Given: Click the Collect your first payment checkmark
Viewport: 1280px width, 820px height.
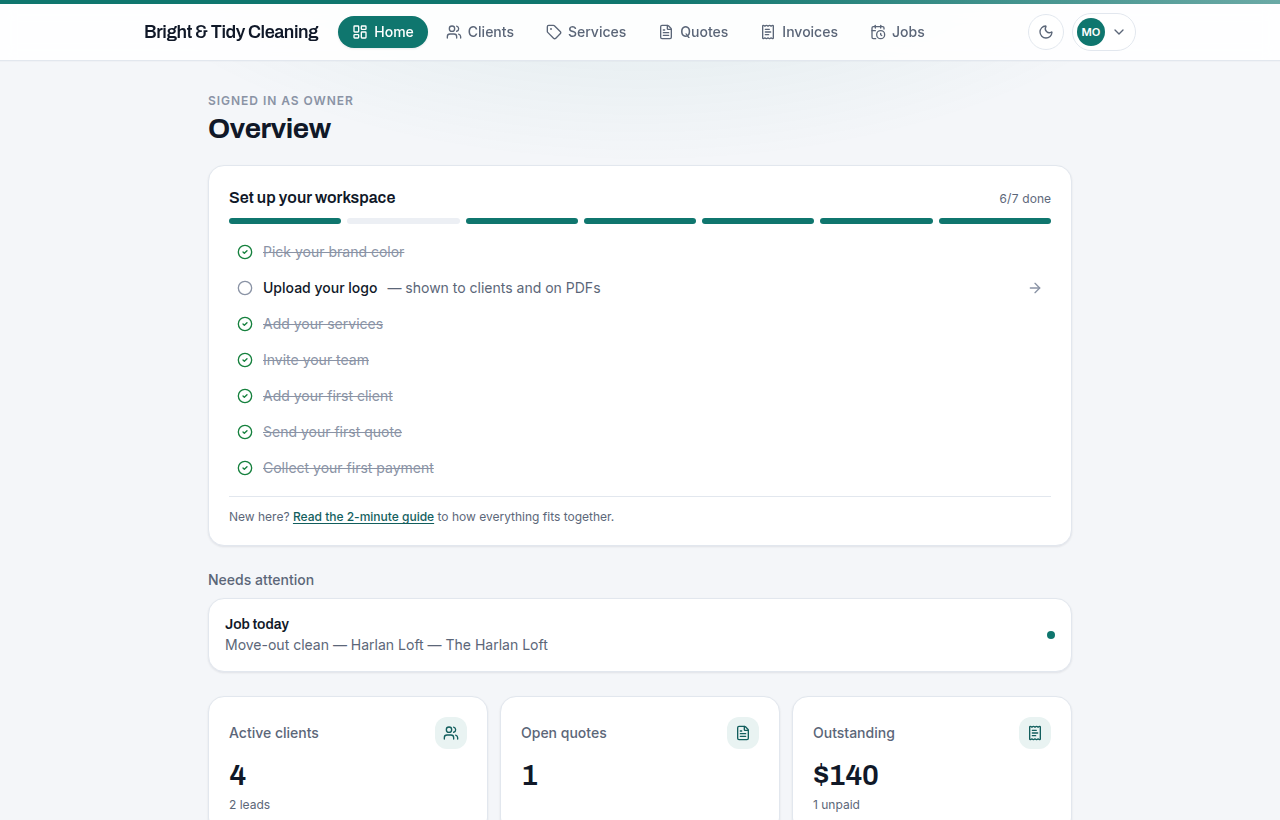Looking at the screenshot, I should [x=245, y=468].
